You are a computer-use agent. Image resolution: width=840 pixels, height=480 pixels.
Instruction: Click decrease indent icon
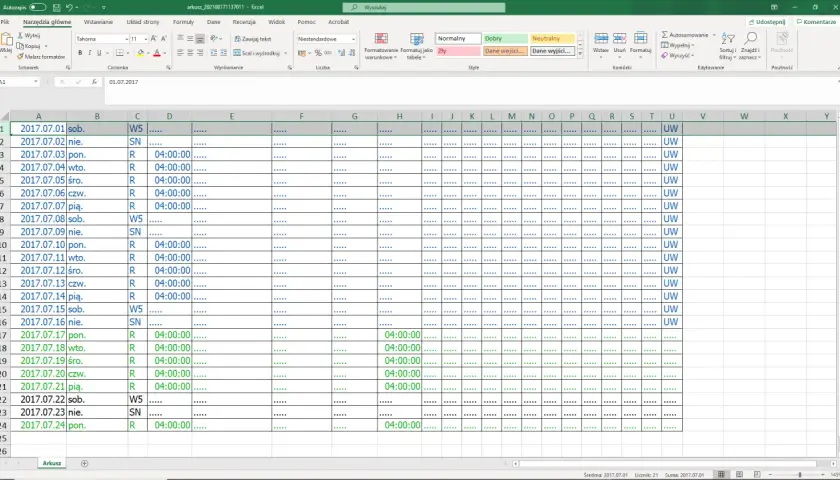214,53
